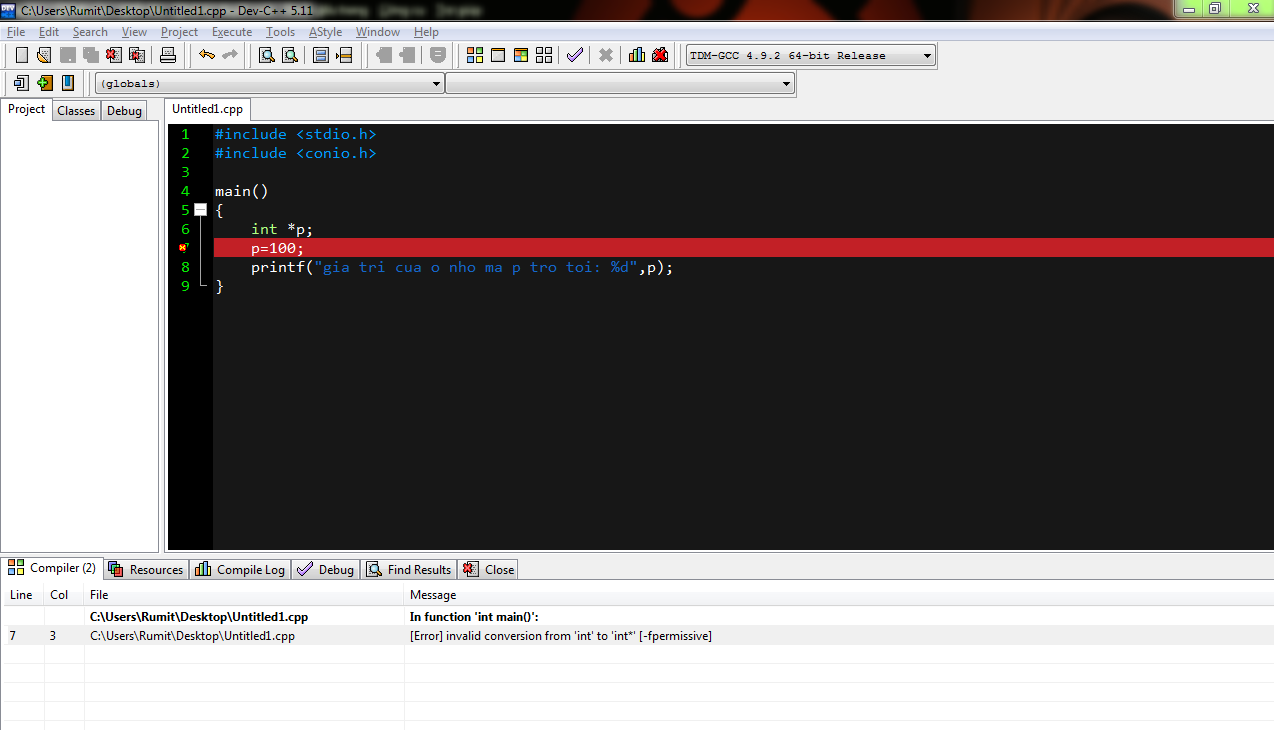The image size is (1274, 730).
Task: Click the New file icon
Action: click(x=22, y=55)
